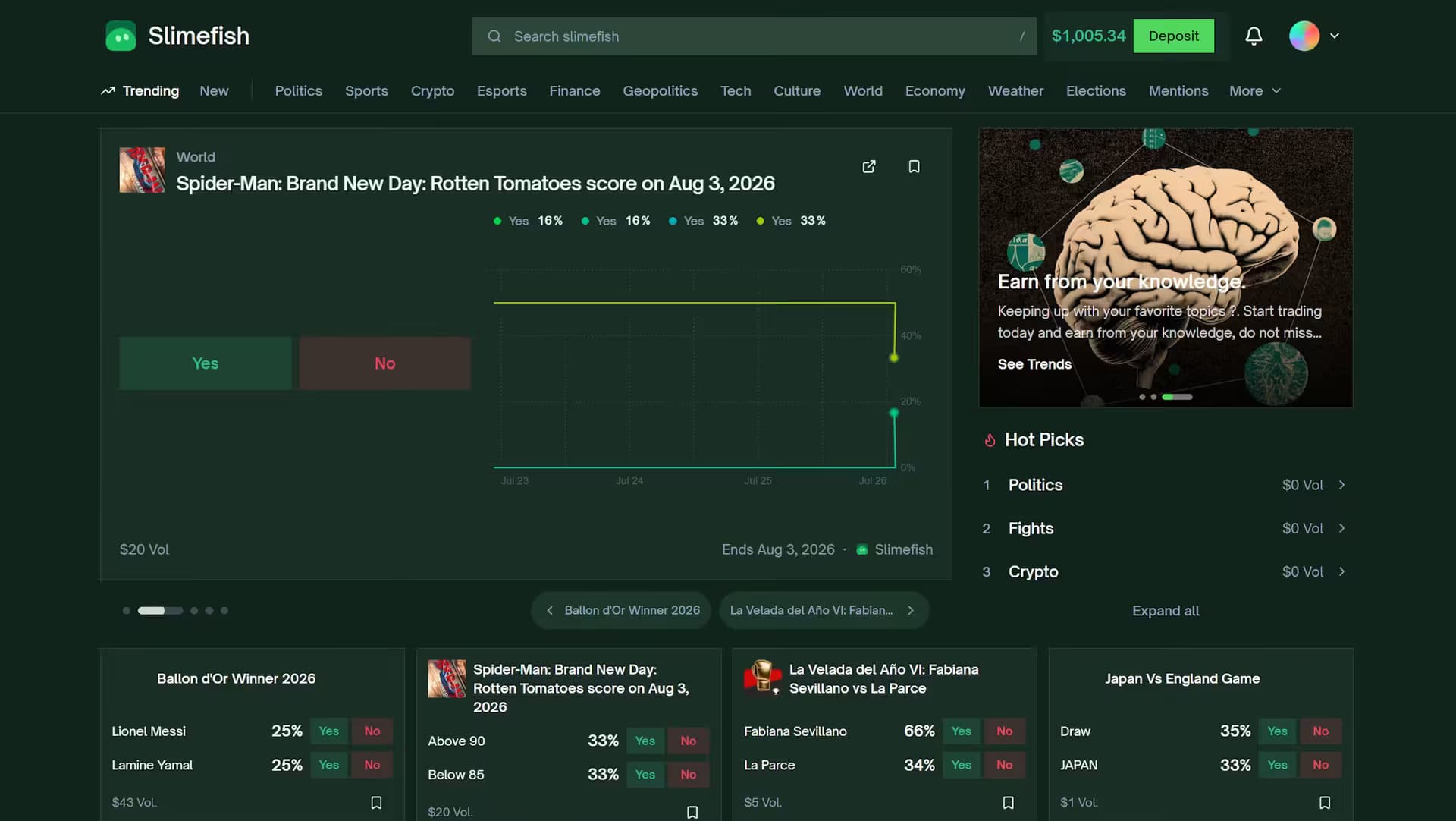Click the first banner slide indicator dot
Screen dimensions: 1456x821
click(x=1142, y=397)
